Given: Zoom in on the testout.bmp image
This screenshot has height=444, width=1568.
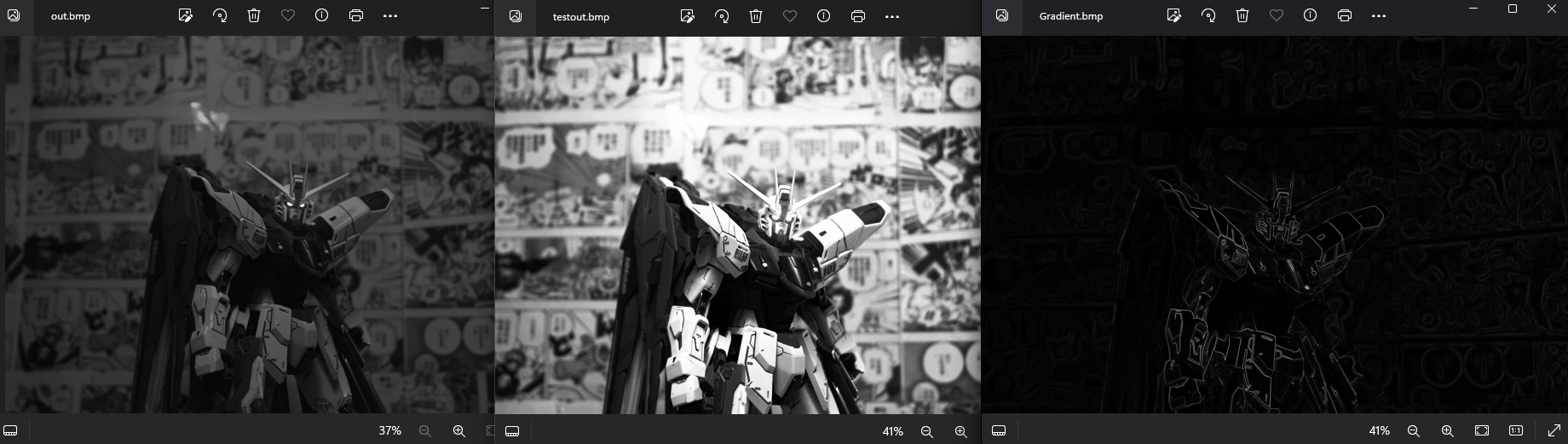Looking at the screenshot, I should tap(961, 431).
